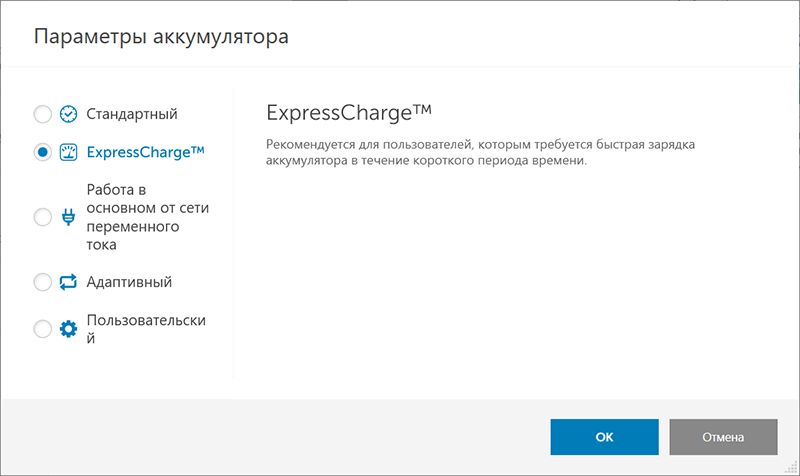The width and height of the screenshot is (800, 476).
Task: Click the Стандартный label text
Action: 132,114
